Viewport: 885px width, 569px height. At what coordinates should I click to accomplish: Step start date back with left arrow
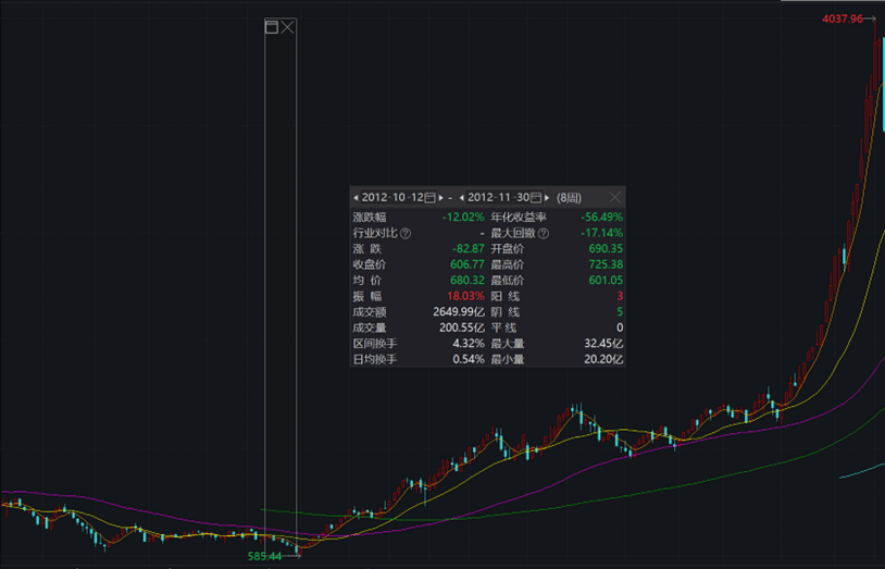(x=356, y=198)
